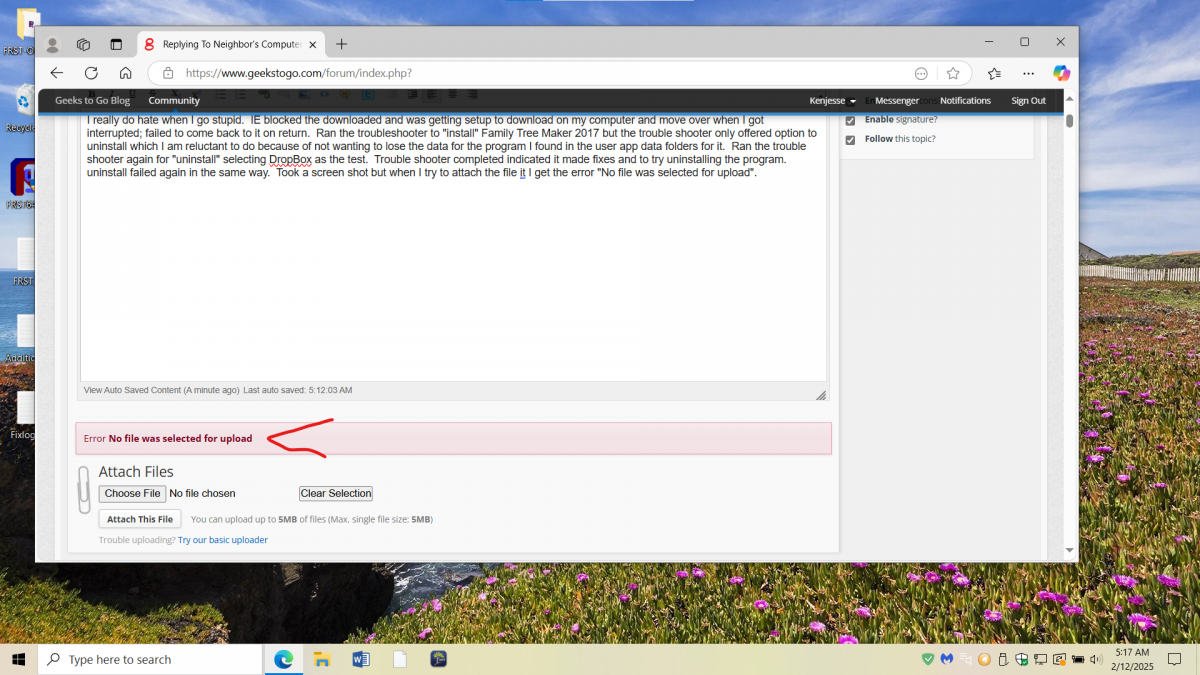This screenshot has height=675, width=1200.
Task: Click the page vertical scrollbar thumb
Action: (1069, 121)
